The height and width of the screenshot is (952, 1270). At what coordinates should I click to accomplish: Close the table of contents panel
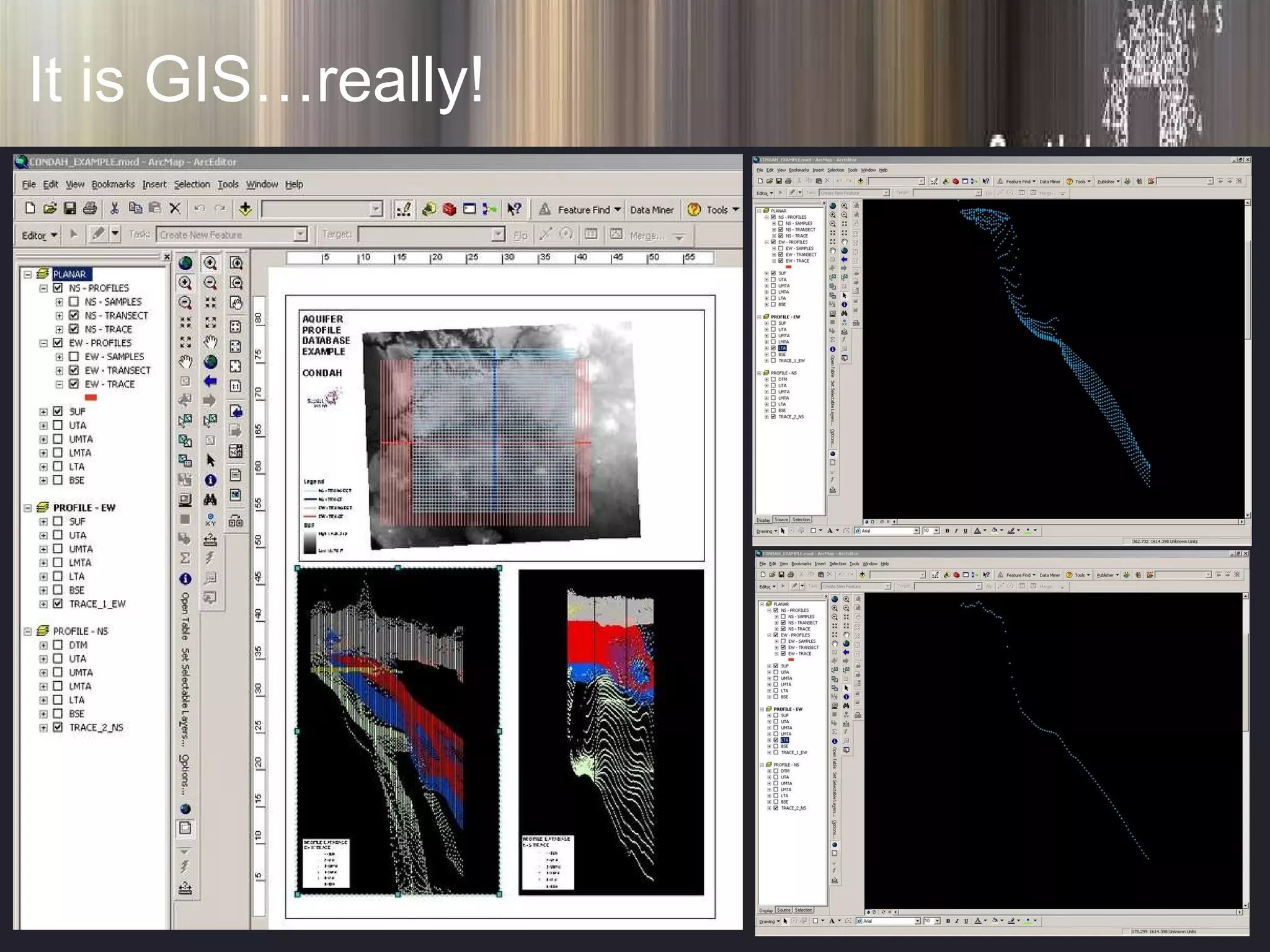click(166, 256)
